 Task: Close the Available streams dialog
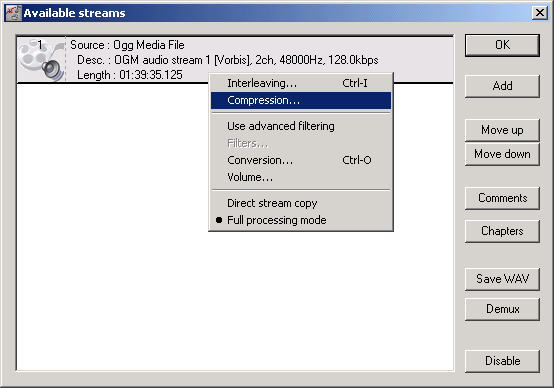point(540,13)
